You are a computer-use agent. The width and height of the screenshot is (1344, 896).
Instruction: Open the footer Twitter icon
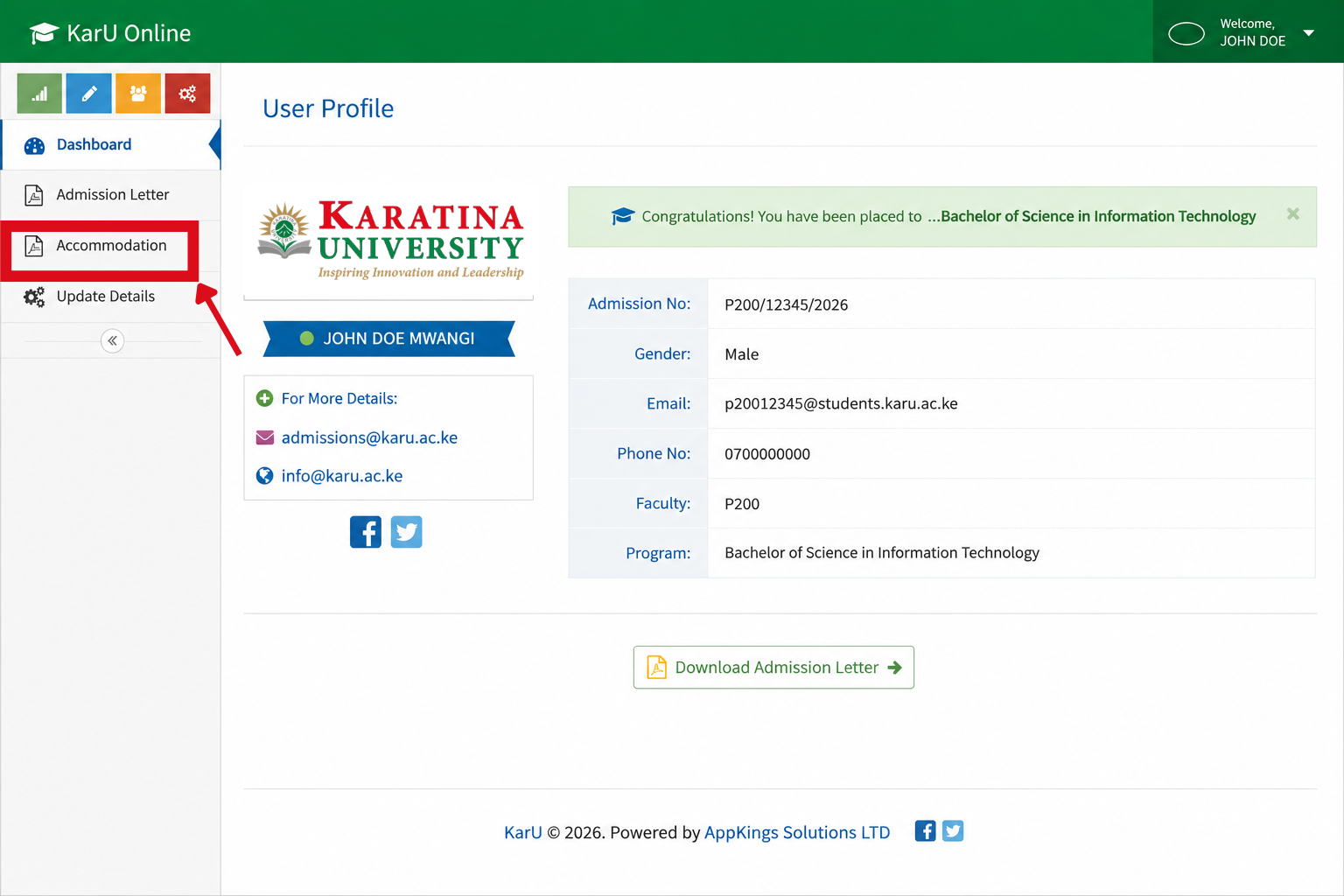[x=953, y=831]
